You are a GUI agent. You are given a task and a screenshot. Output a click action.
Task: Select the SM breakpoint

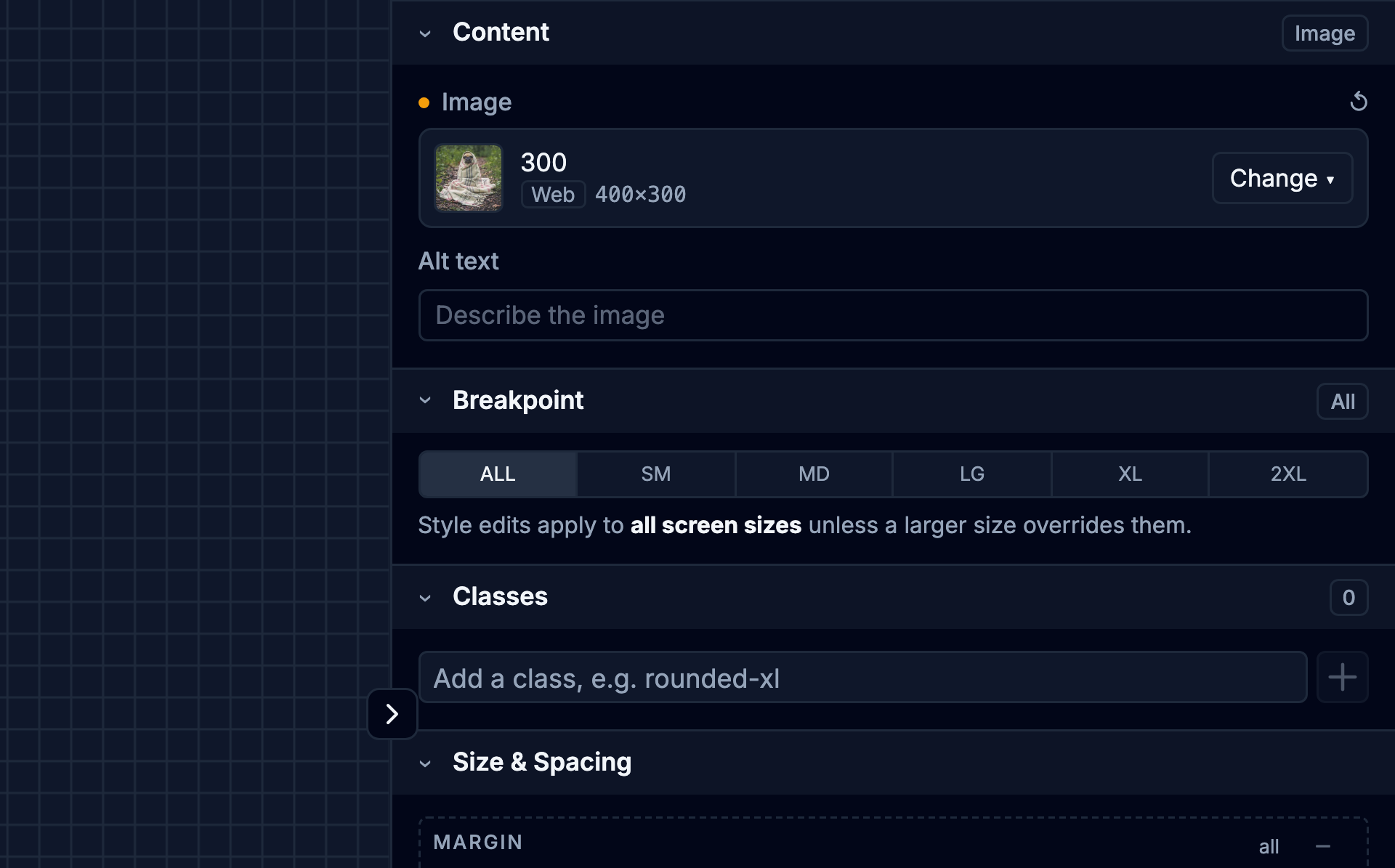tap(656, 474)
